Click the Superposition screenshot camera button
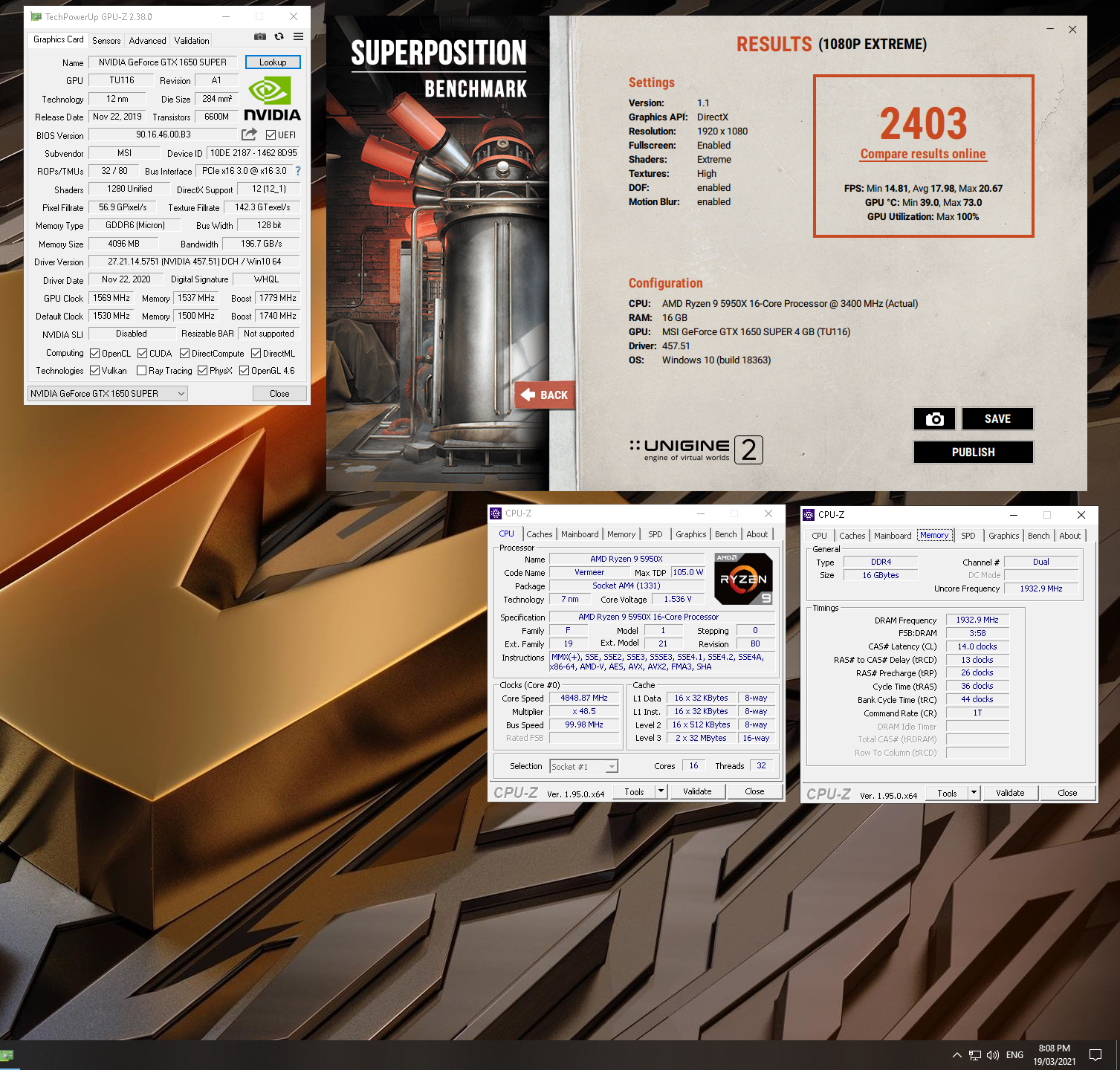Screen dimensions: 1120x1070 pos(934,419)
